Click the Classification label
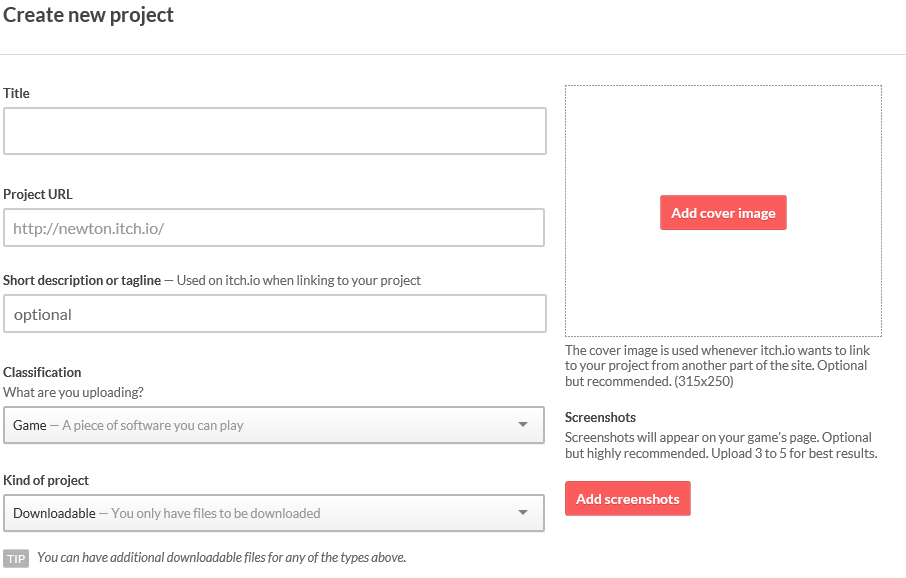 pyautogui.click(x=42, y=372)
